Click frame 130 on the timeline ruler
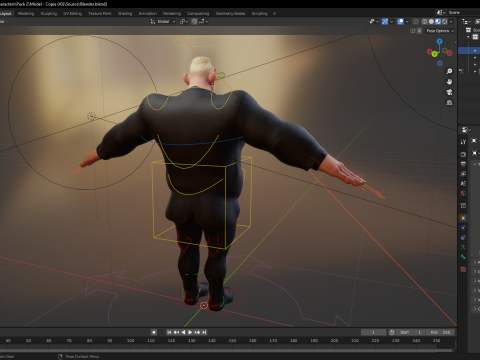This screenshot has width=480, height=360. tap(192, 340)
